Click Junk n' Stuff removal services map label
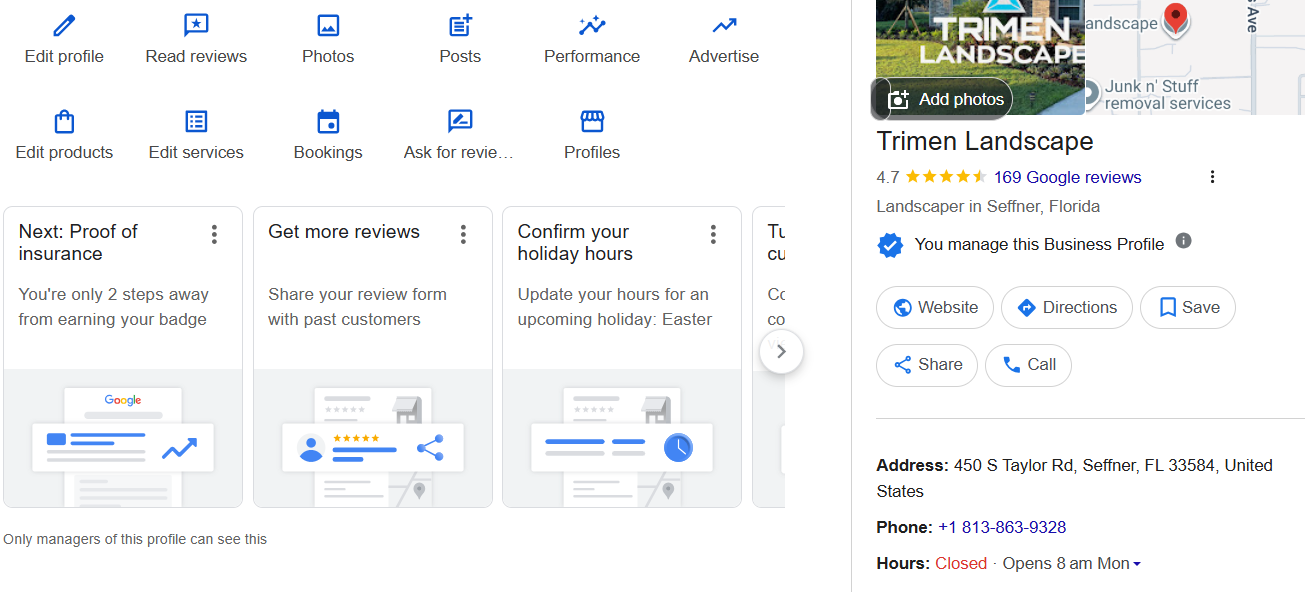This screenshot has width=1305, height=592. [1167, 94]
